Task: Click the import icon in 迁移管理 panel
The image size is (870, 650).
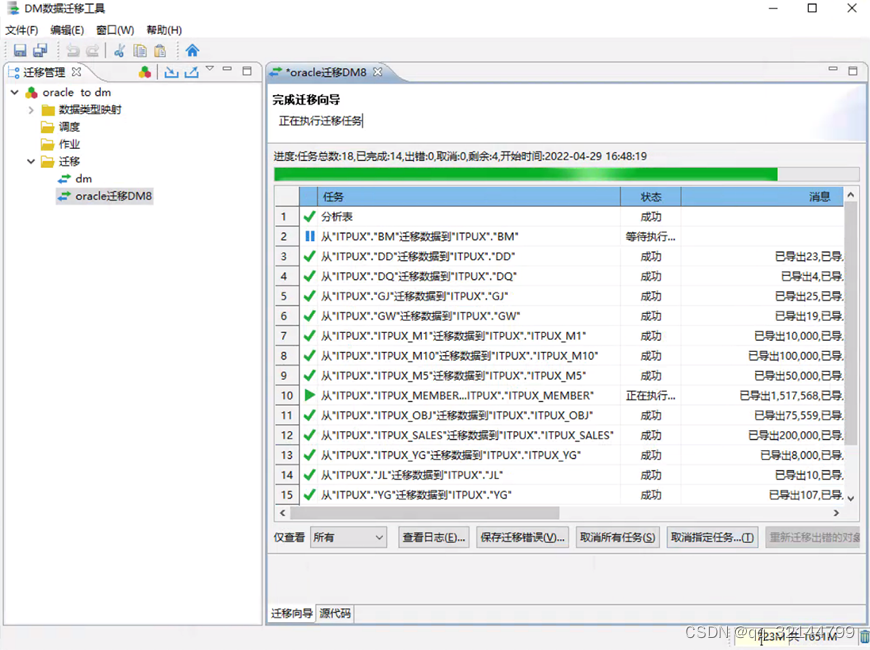Action: (x=171, y=72)
